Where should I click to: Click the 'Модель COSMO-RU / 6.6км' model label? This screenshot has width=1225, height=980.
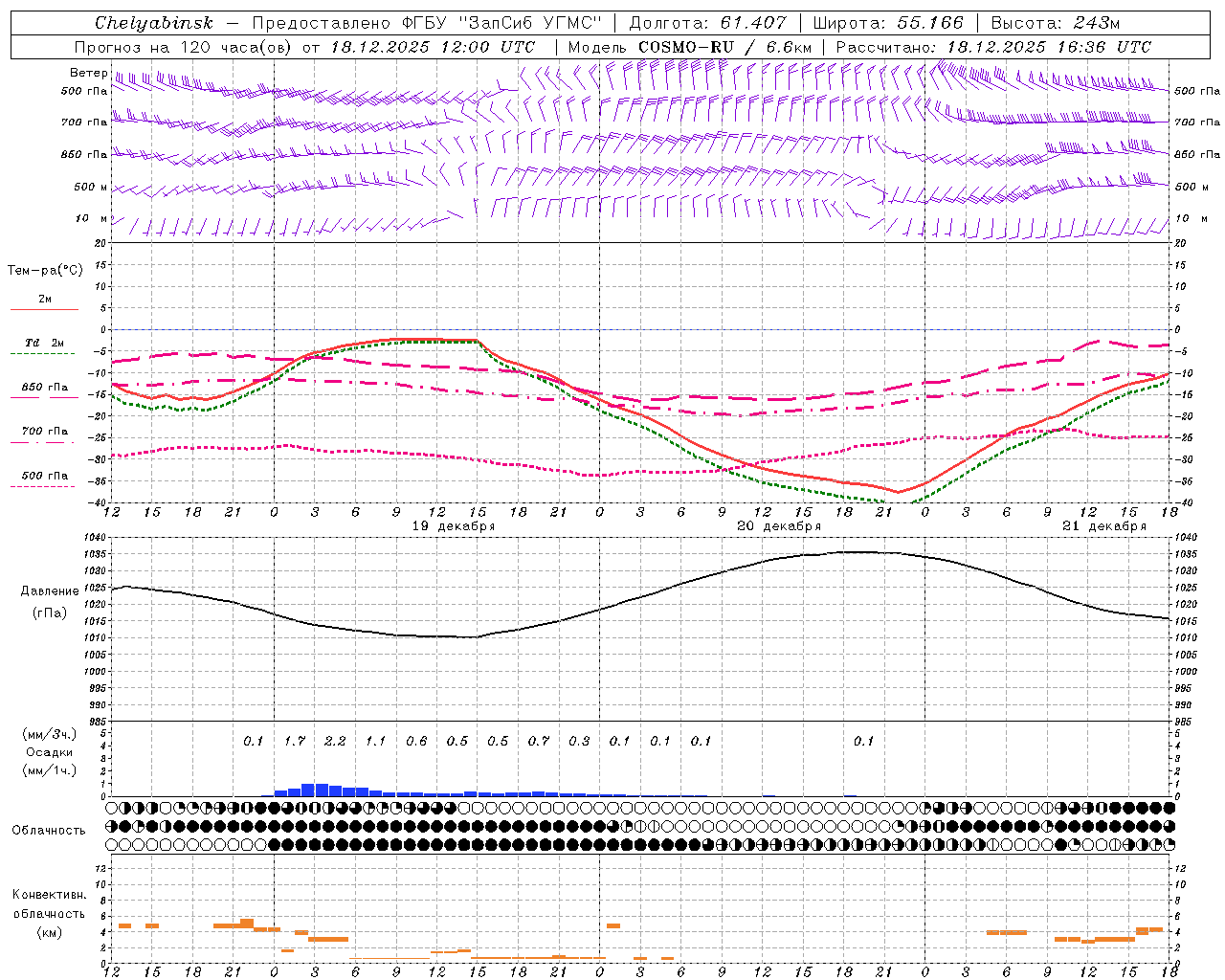pyautogui.click(x=690, y=47)
